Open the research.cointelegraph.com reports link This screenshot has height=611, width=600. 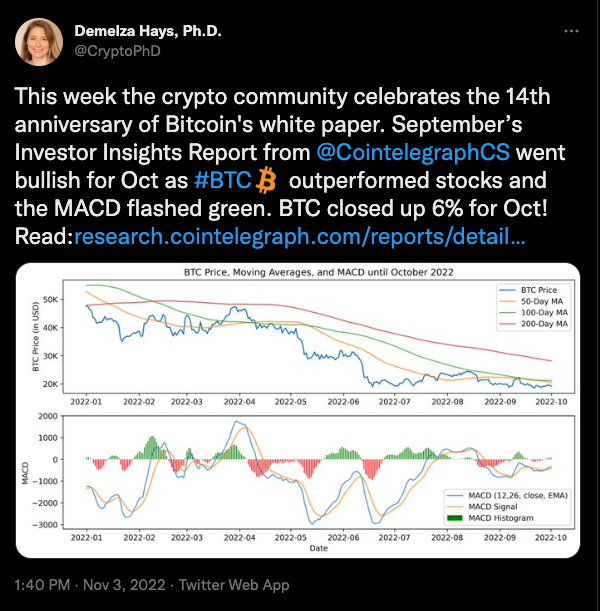(300, 236)
